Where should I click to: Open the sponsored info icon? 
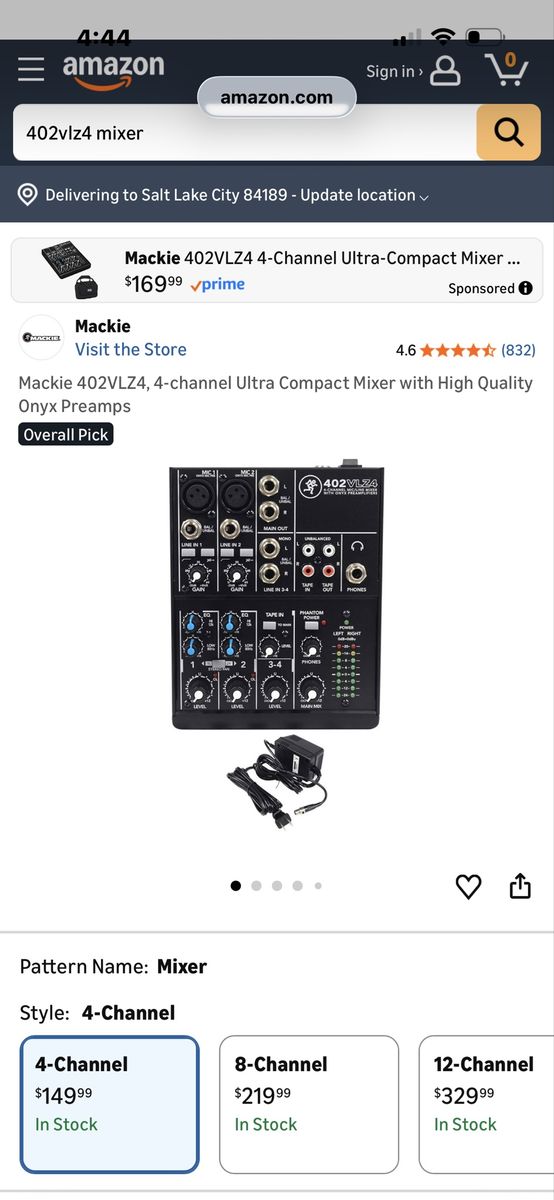526,288
